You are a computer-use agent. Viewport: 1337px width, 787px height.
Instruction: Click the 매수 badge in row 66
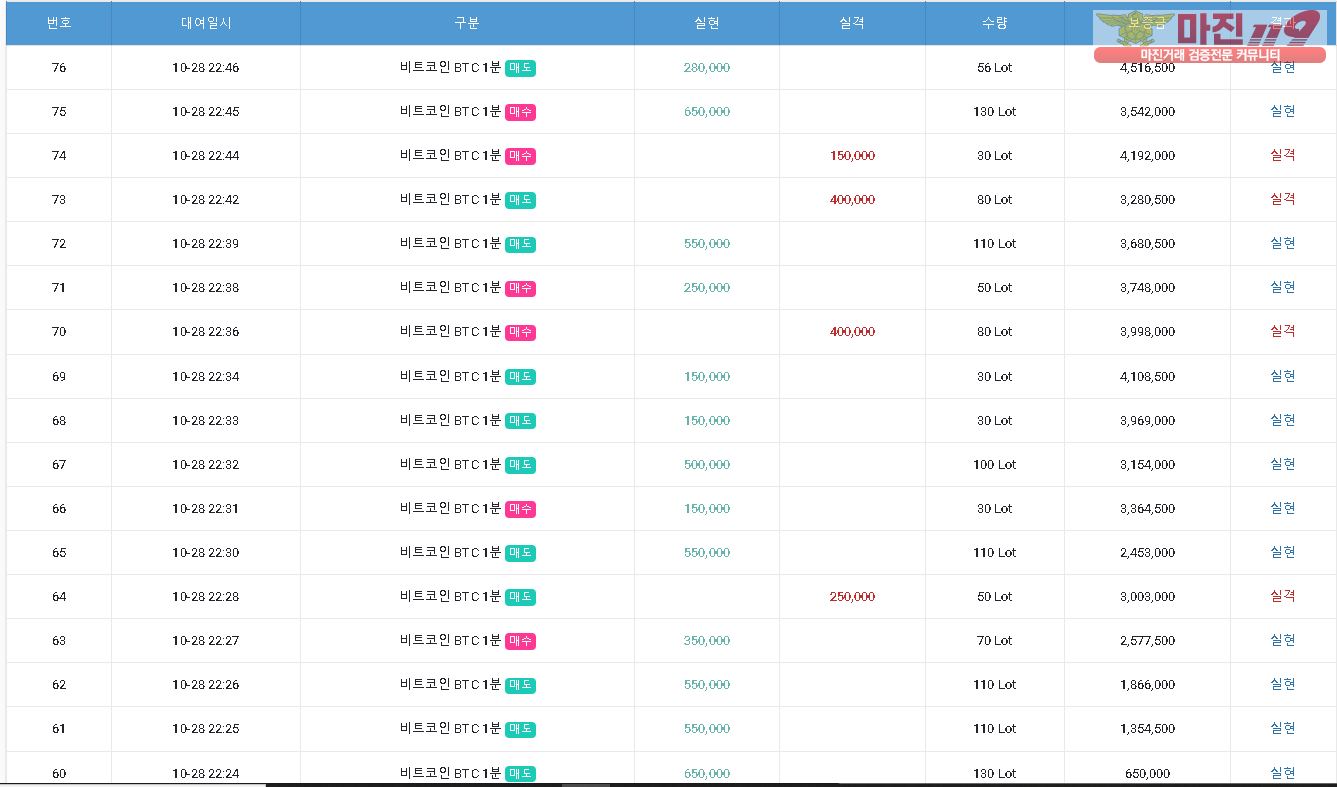pyautogui.click(x=520, y=509)
